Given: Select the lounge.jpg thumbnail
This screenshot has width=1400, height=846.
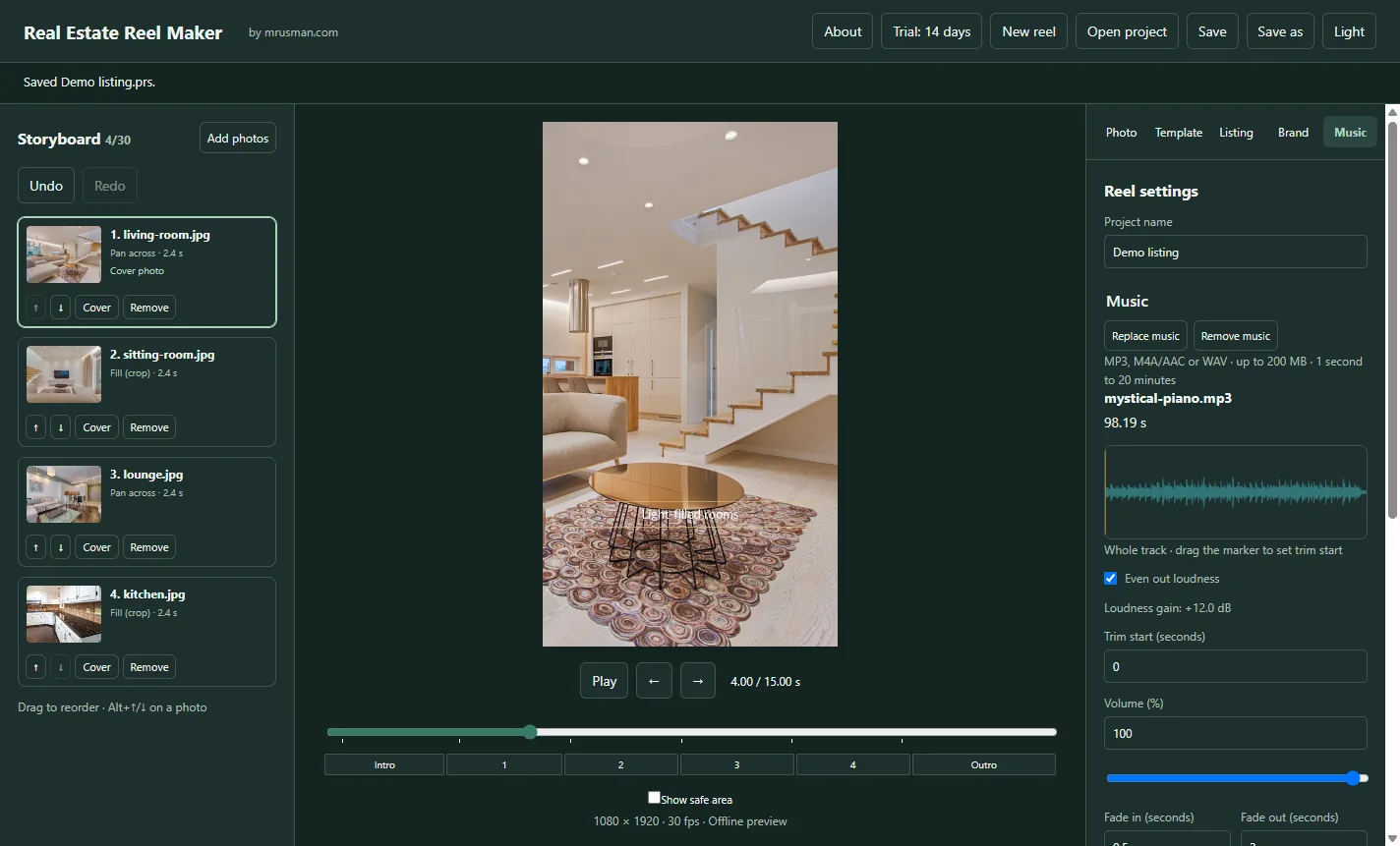Looking at the screenshot, I should [x=64, y=494].
